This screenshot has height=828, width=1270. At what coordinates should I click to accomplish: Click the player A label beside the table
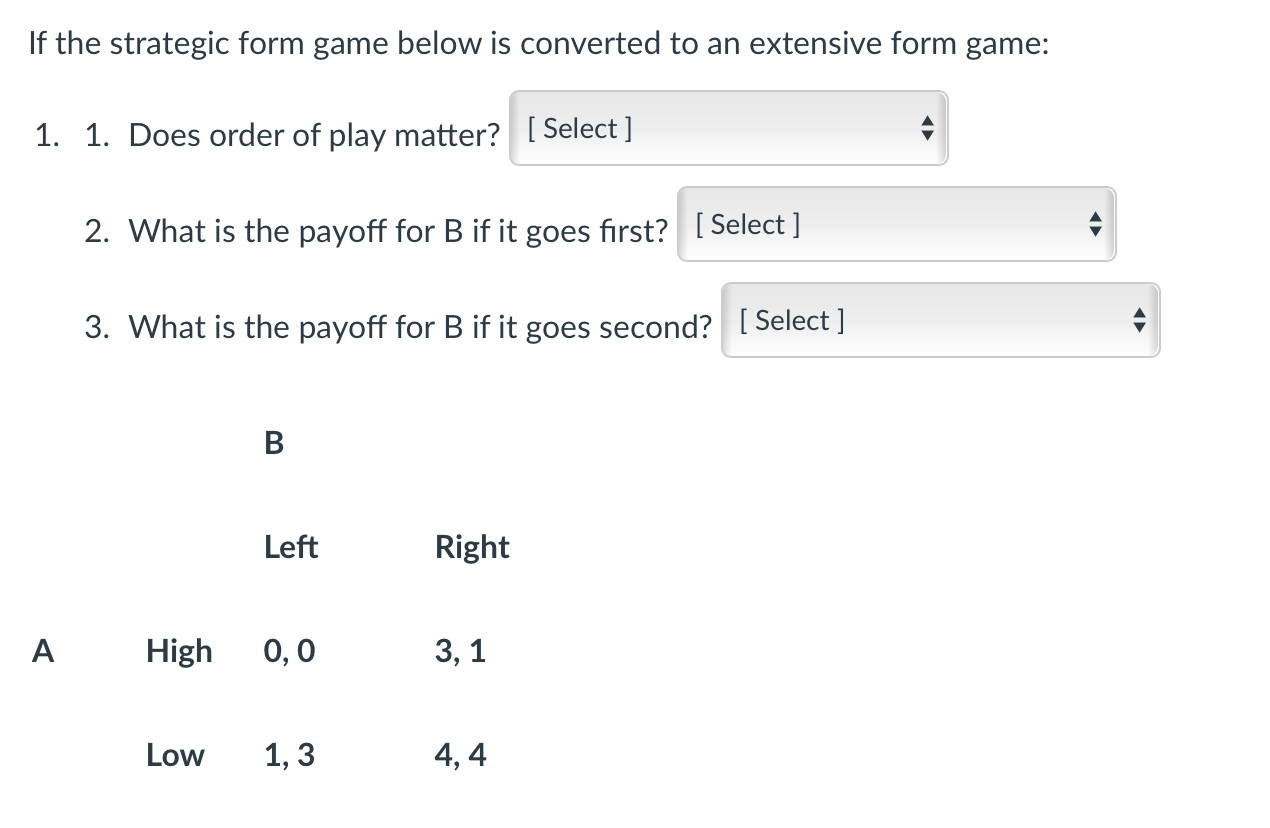pyautogui.click(x=42, y=651)
